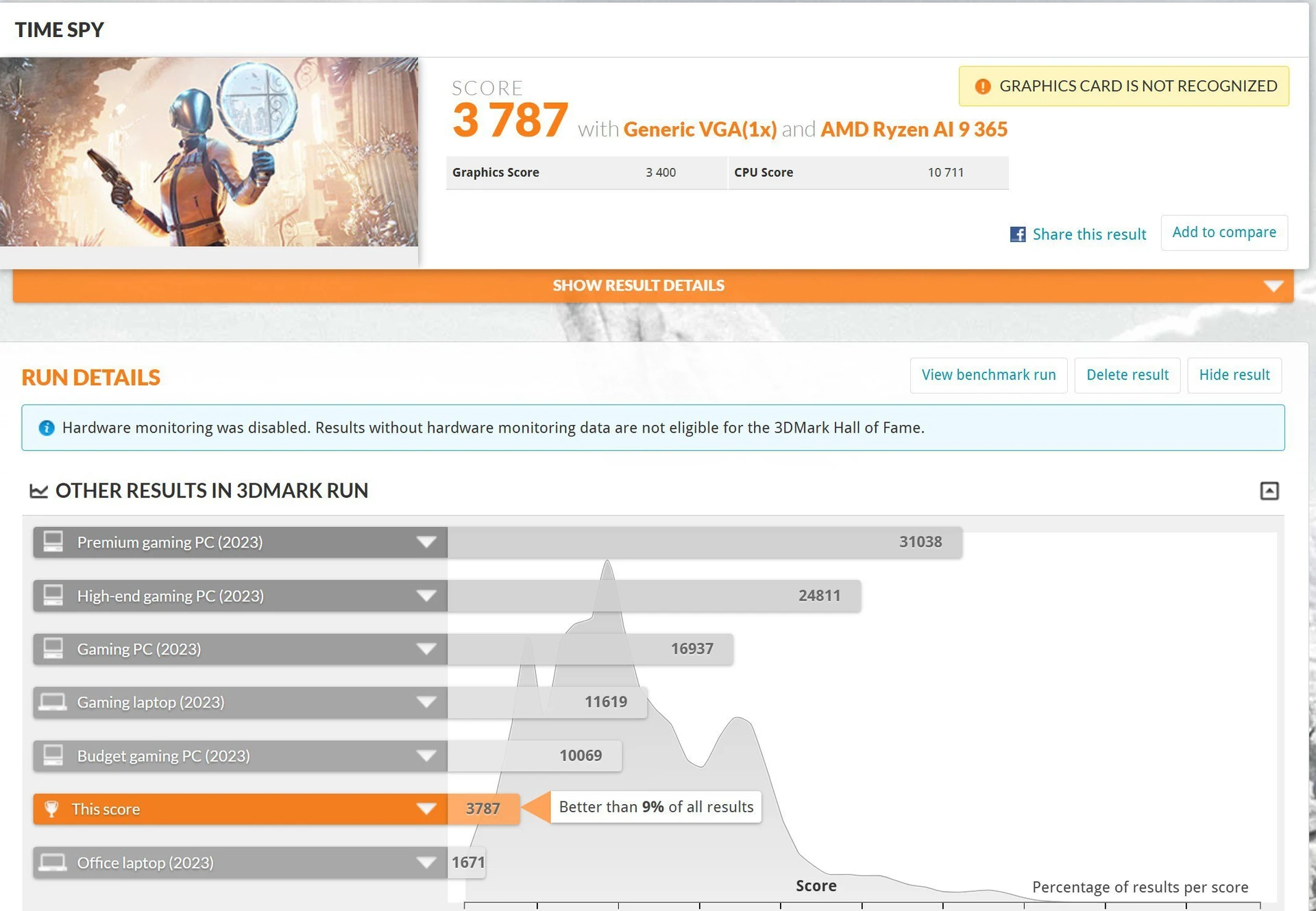Click the trophy icon on This score row
Screen dimensions: 1316x911
click(x=51, y=809)
